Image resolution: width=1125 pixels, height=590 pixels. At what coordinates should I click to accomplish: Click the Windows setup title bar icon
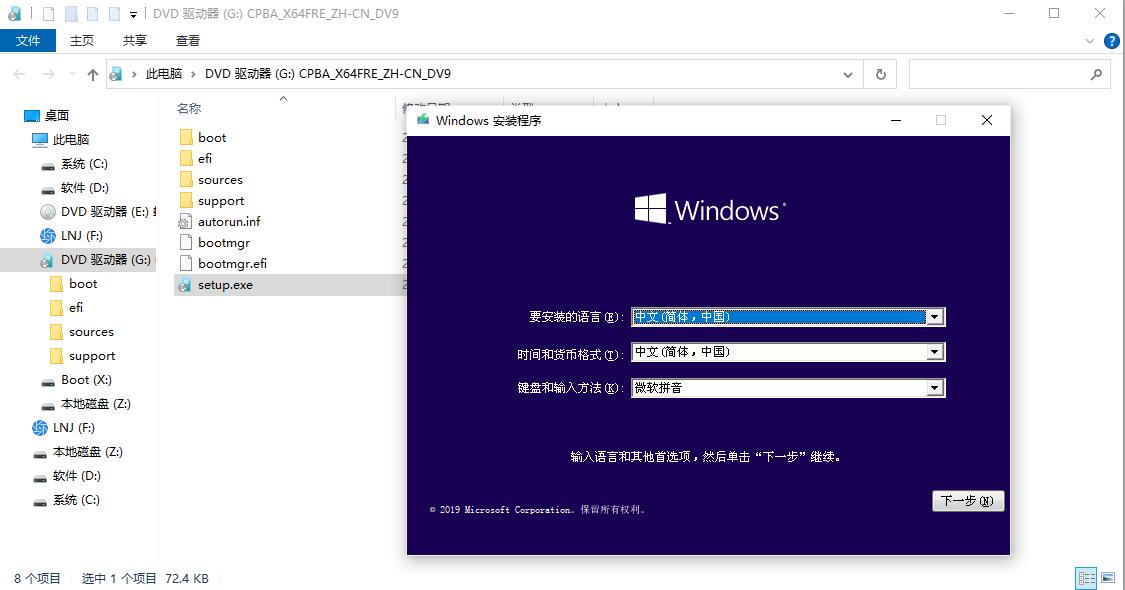(x=423, y=120)
